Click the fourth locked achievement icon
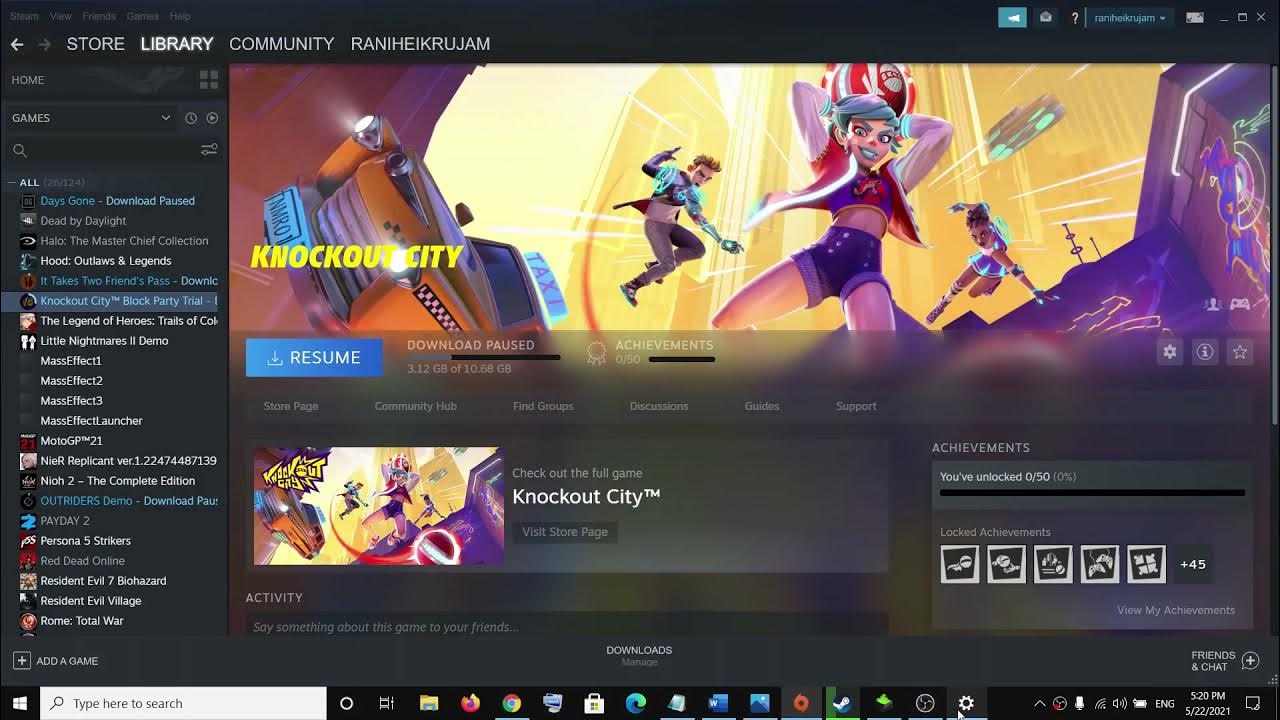 point(1100,564)
